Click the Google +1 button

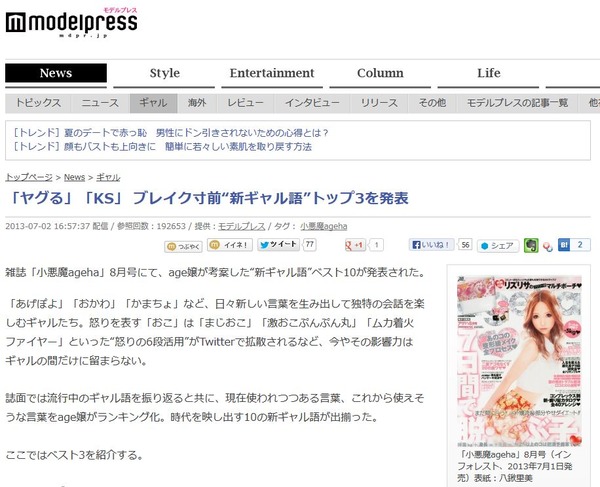coord(355,245)
